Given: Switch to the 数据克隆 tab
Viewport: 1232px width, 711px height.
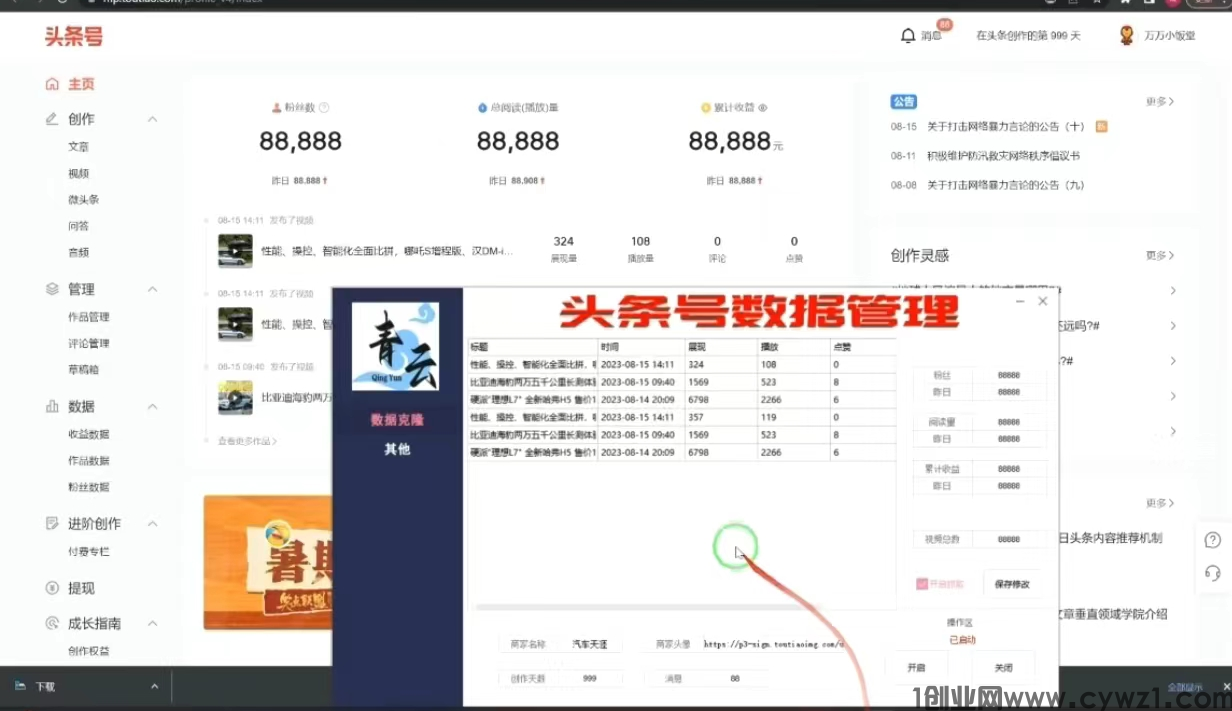Looking at the screenshot, I should [397, 420].
